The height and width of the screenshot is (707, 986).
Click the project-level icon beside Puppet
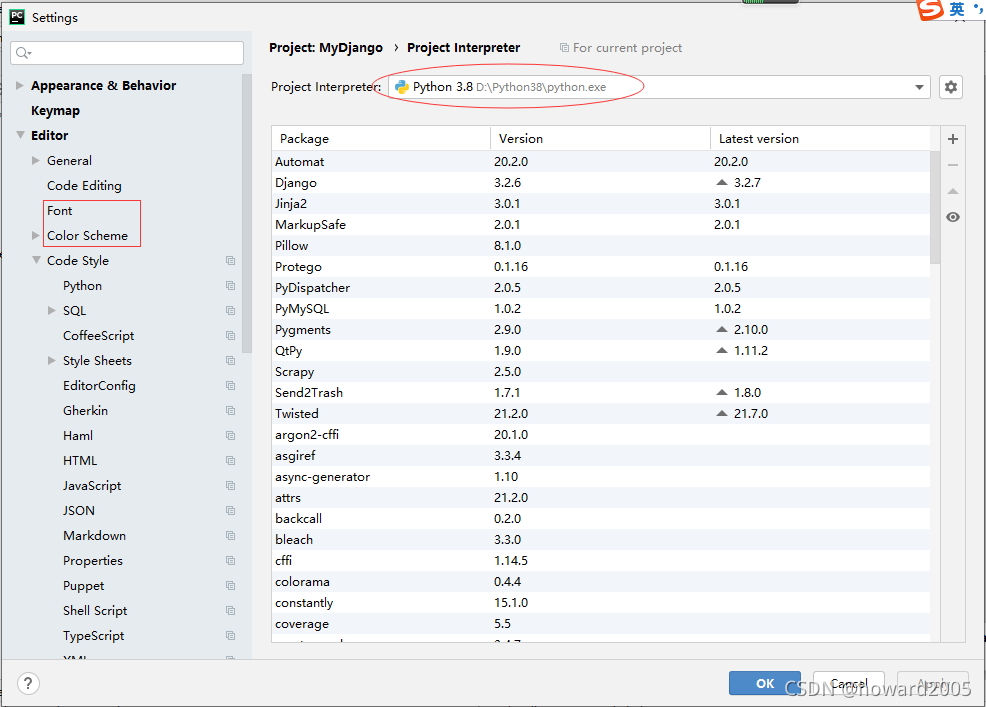231,586
